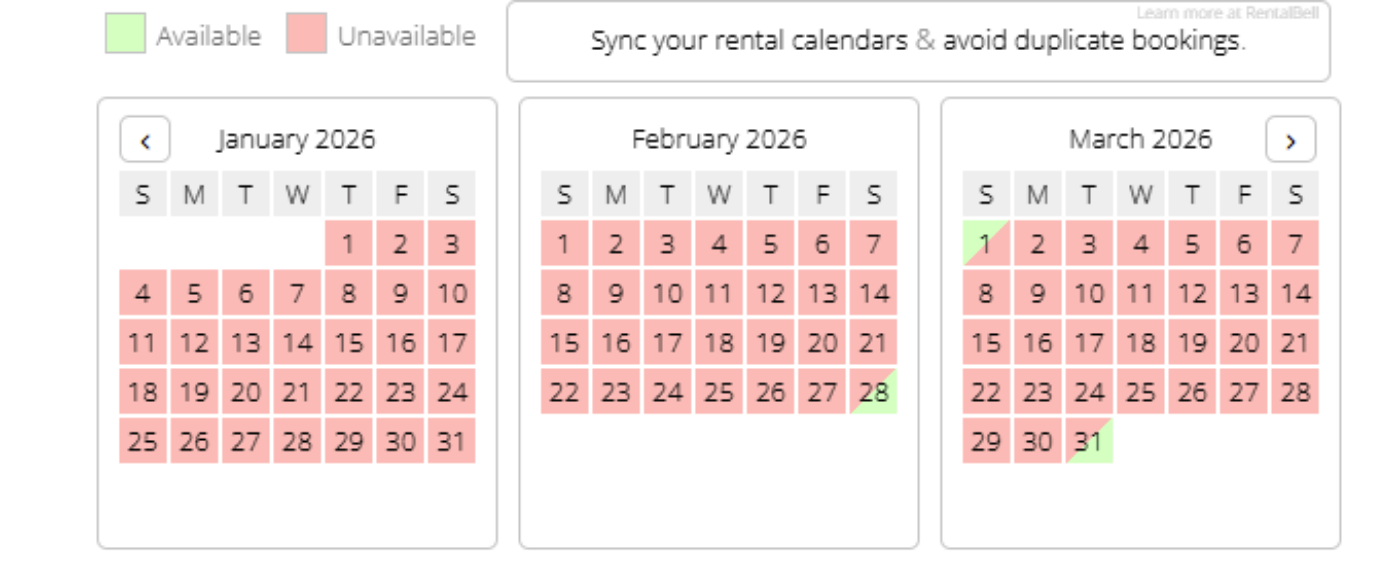Select January 1 in the January calendar
This screenshot has width=1398, height=566.
click(x=348, y=244)
